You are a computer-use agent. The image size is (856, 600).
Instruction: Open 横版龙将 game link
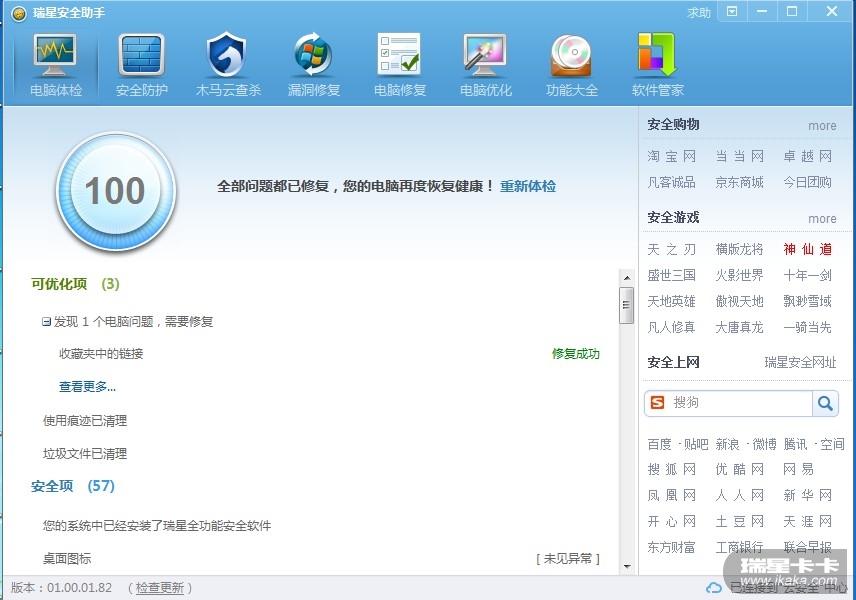point(740,249)
